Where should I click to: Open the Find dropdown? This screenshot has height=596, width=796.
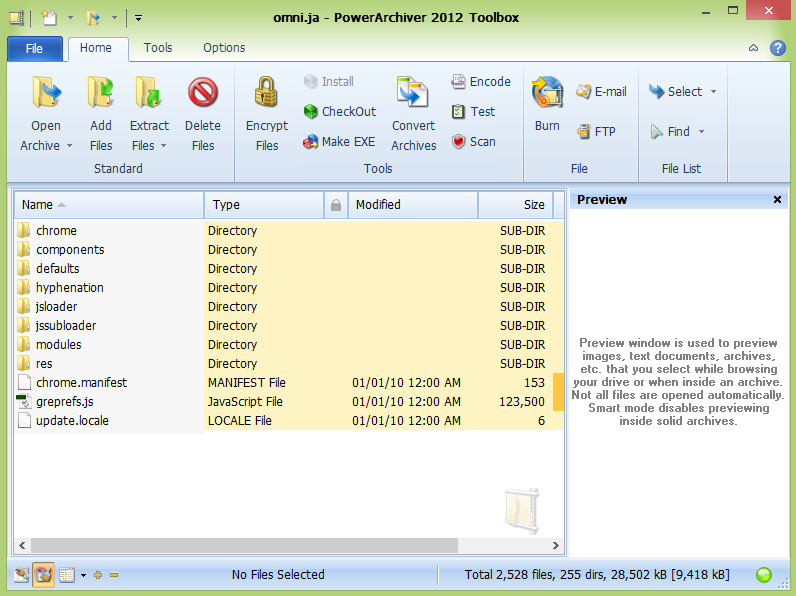tap(678, 132)
